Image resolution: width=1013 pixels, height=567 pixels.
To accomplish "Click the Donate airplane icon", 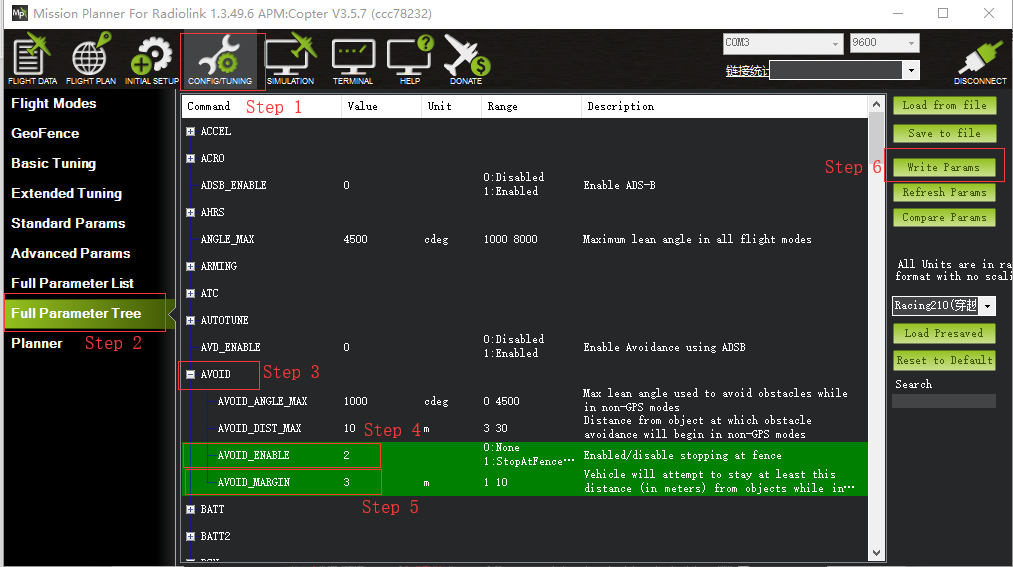I will [x=466, y=60].
